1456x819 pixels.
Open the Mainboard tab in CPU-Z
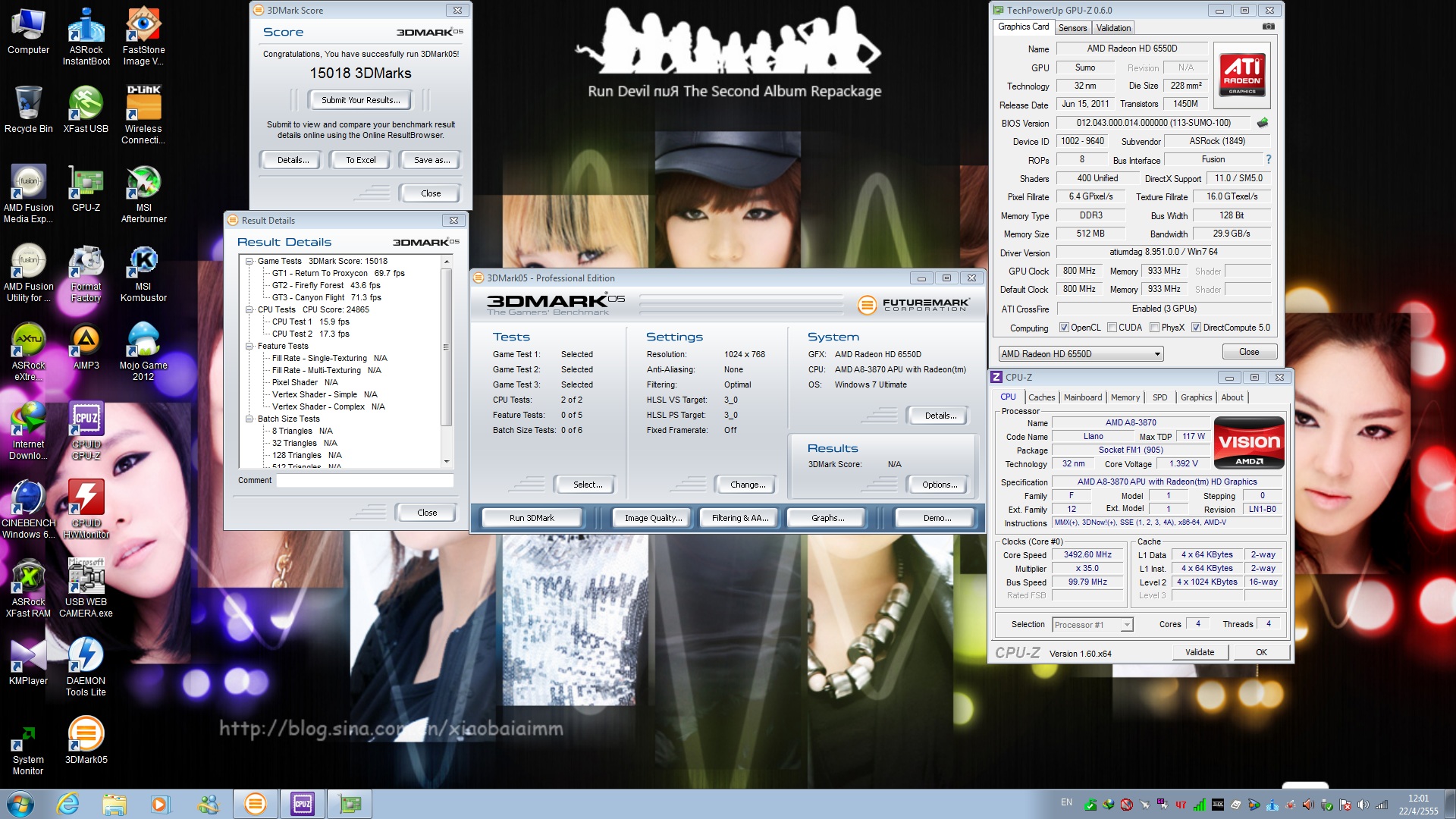tap(1082, 397)
